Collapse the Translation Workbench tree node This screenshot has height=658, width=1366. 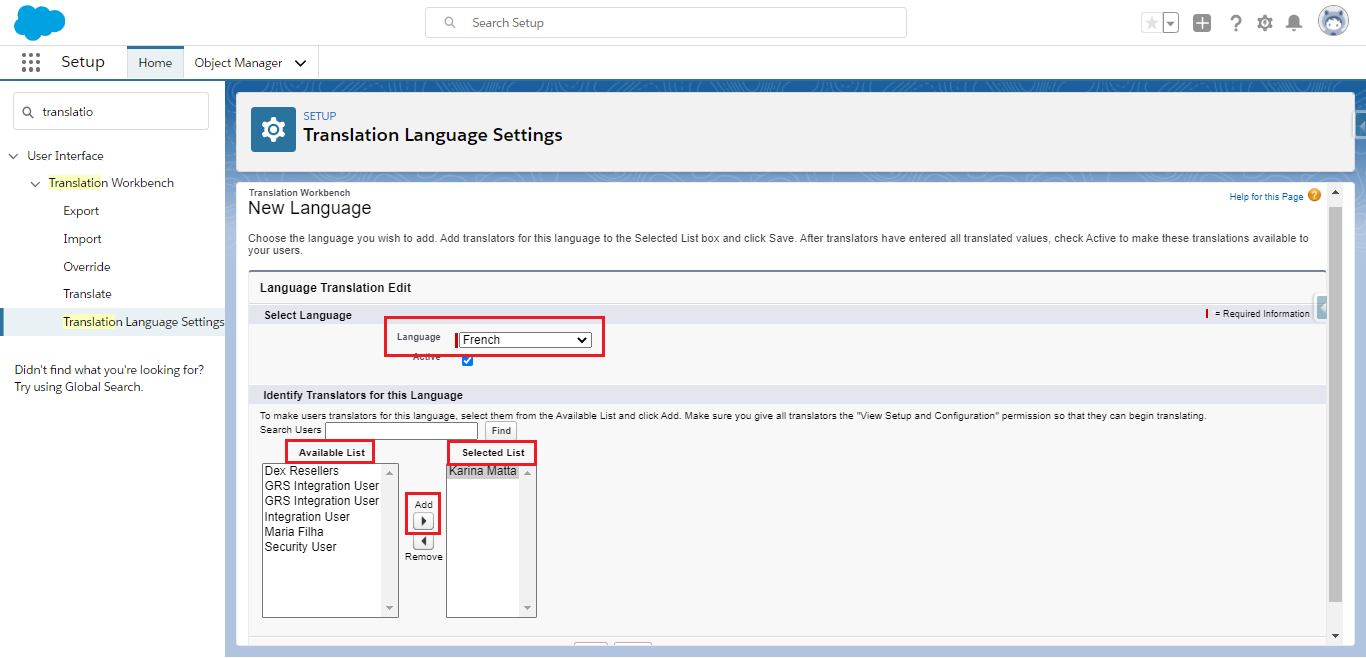(36, 184)
